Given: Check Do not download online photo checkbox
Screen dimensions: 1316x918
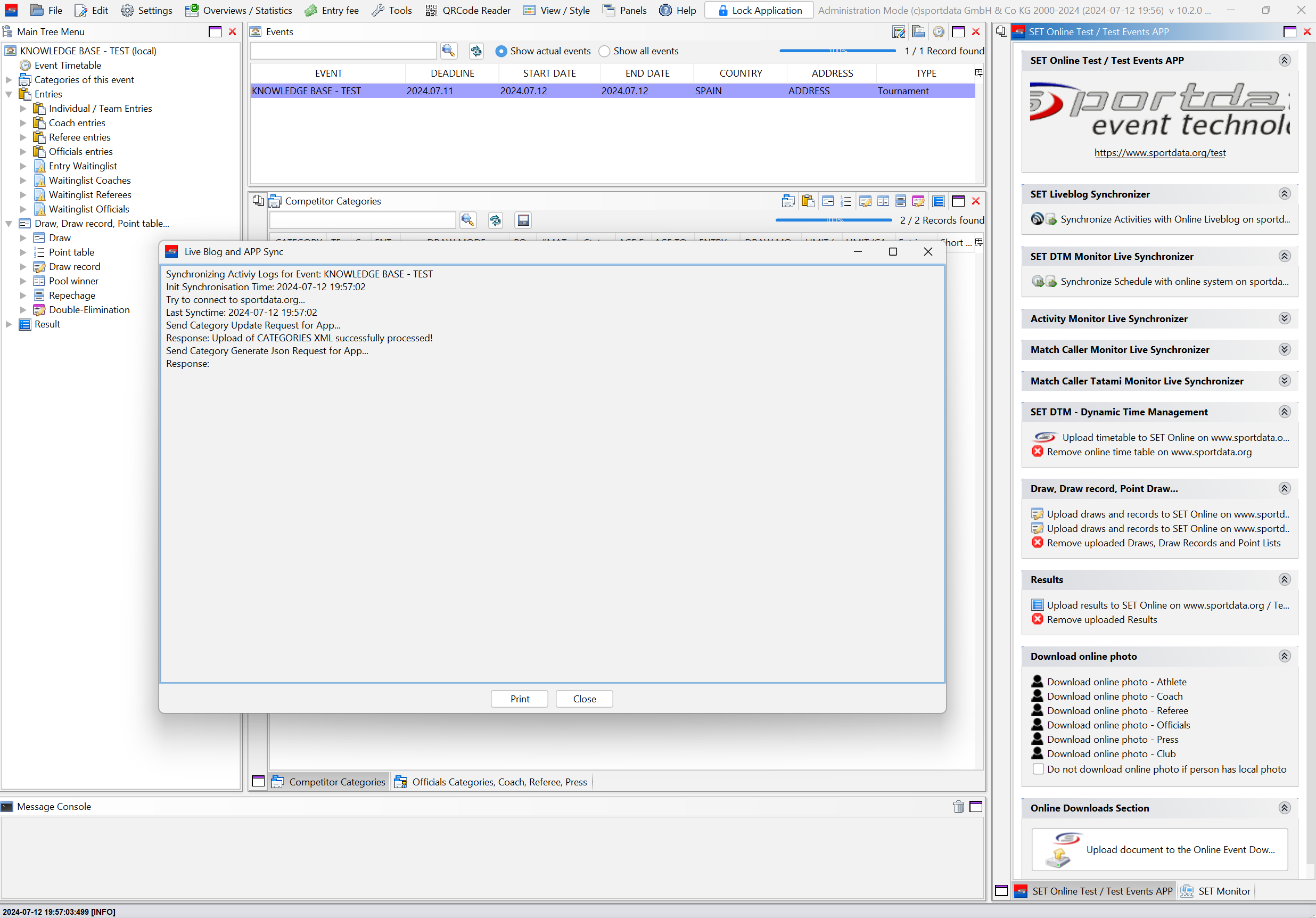Looking at the screenshot, I should pyautogui.click(x=1038, y=769).
